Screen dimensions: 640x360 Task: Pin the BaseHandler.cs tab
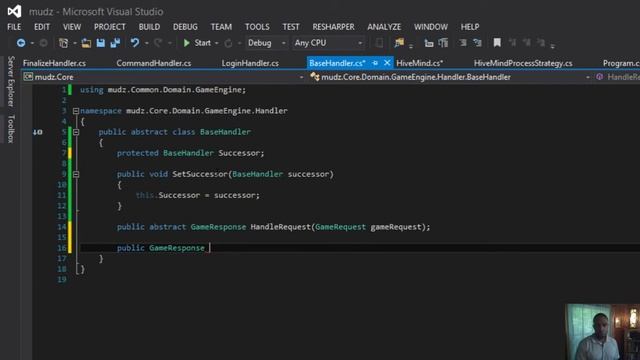click(375, 63)
